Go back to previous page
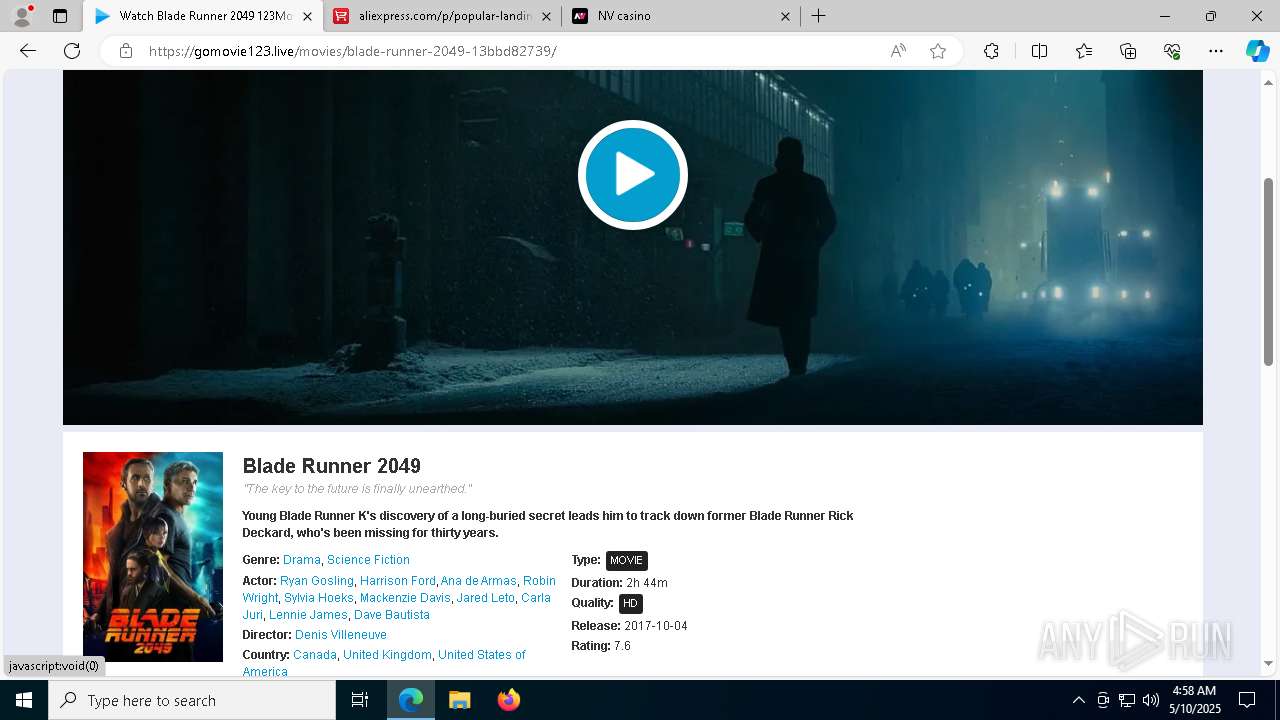This screenshot has width=1280, height=720. [x=28, y=51]
